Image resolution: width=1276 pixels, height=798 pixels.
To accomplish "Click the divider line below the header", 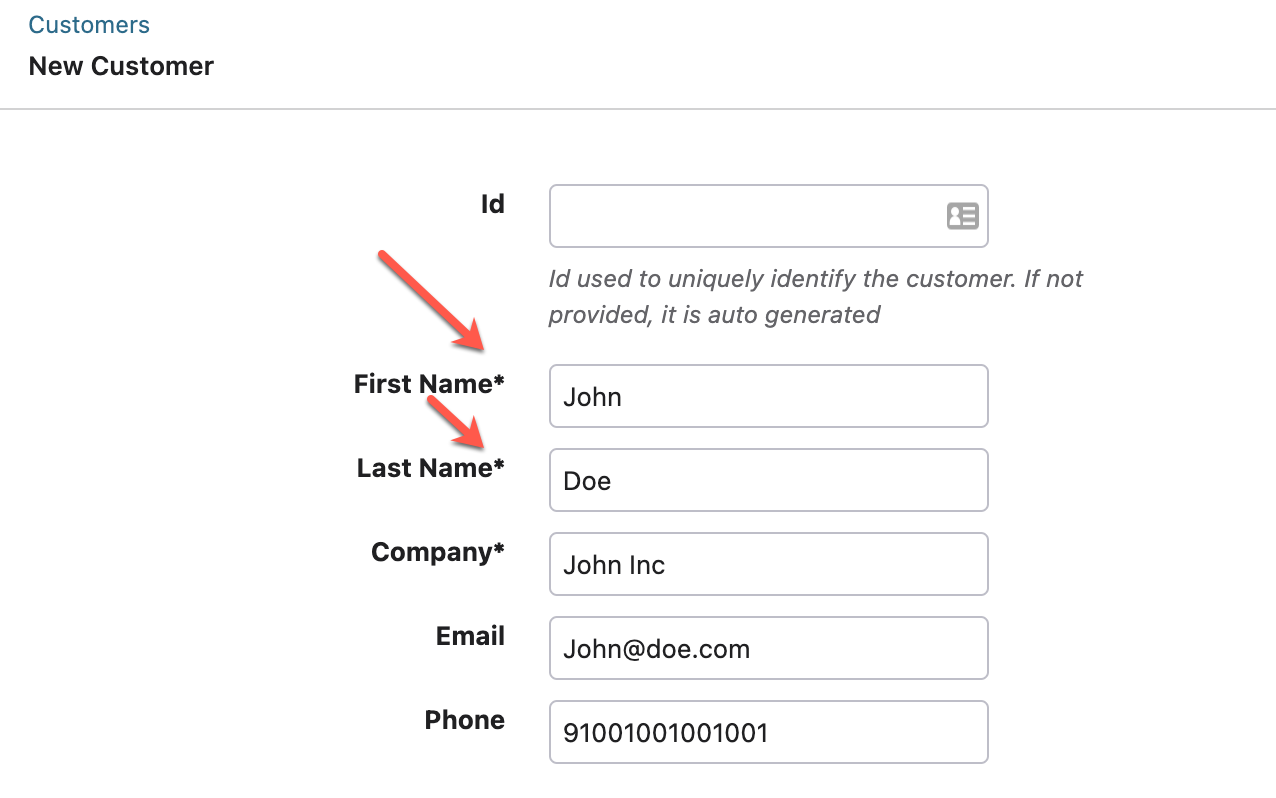I will point(638,108).
